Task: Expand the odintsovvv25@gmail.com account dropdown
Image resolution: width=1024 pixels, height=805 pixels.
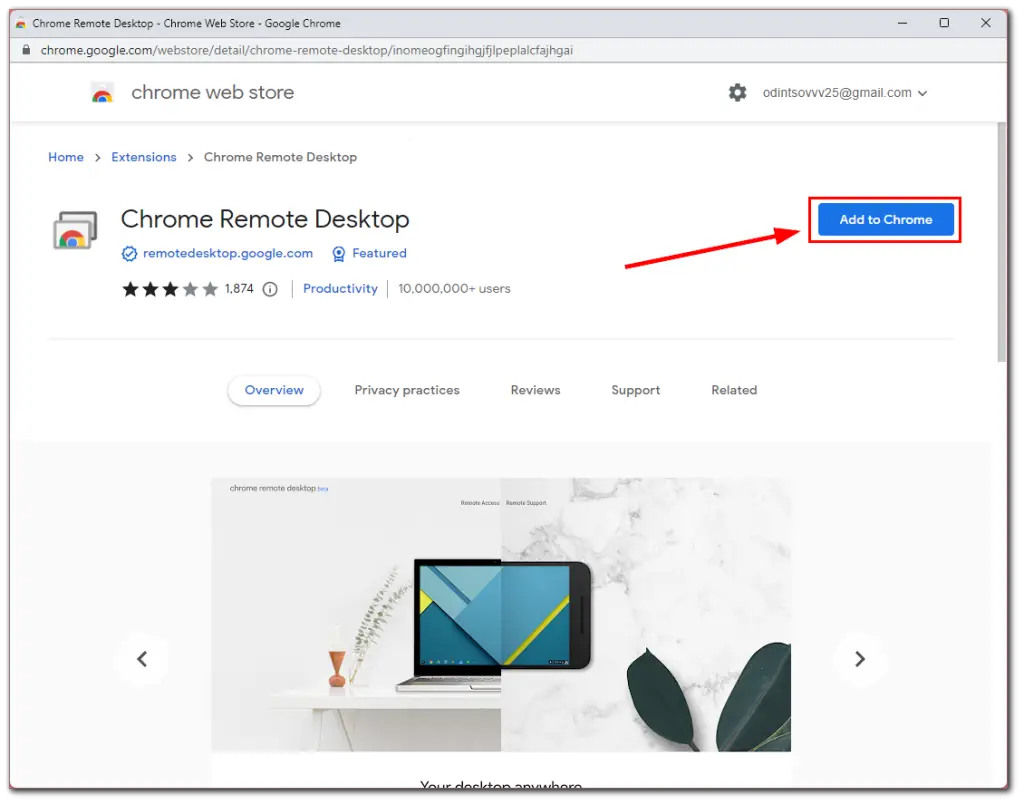Action: [x=844, y=93]
